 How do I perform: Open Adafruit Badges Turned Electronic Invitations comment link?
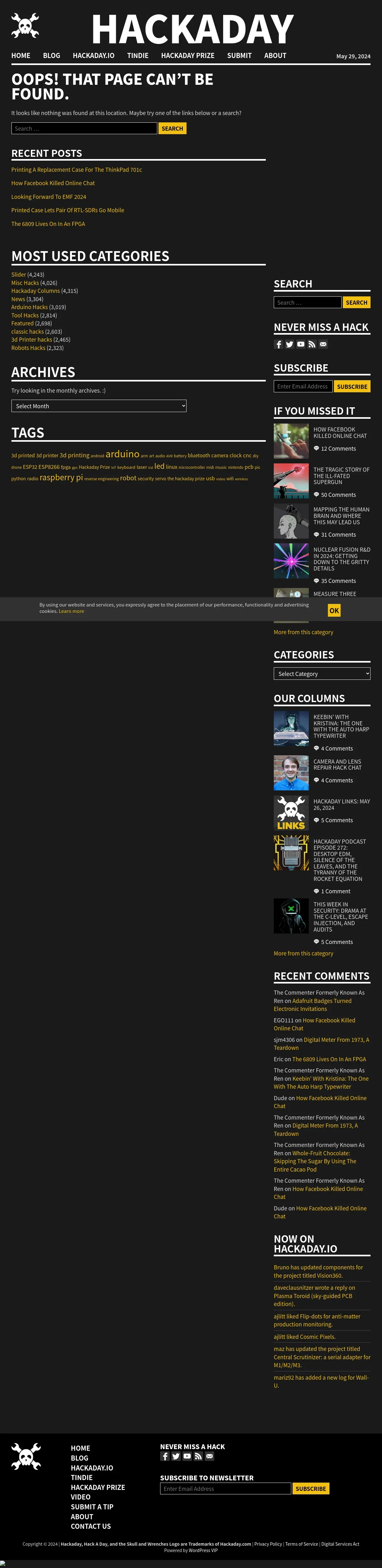(313, 1005)
